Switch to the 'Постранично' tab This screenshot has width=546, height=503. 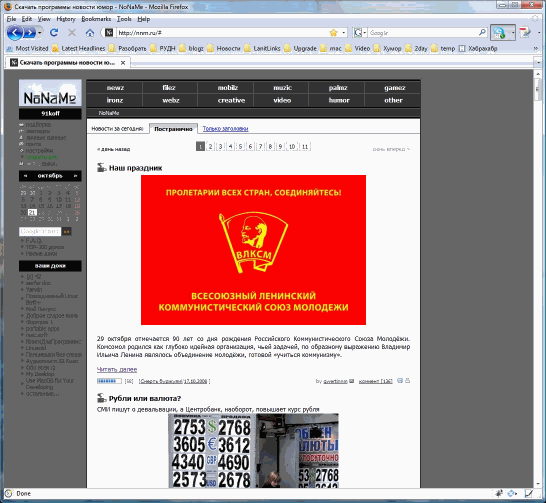point(173,128)
